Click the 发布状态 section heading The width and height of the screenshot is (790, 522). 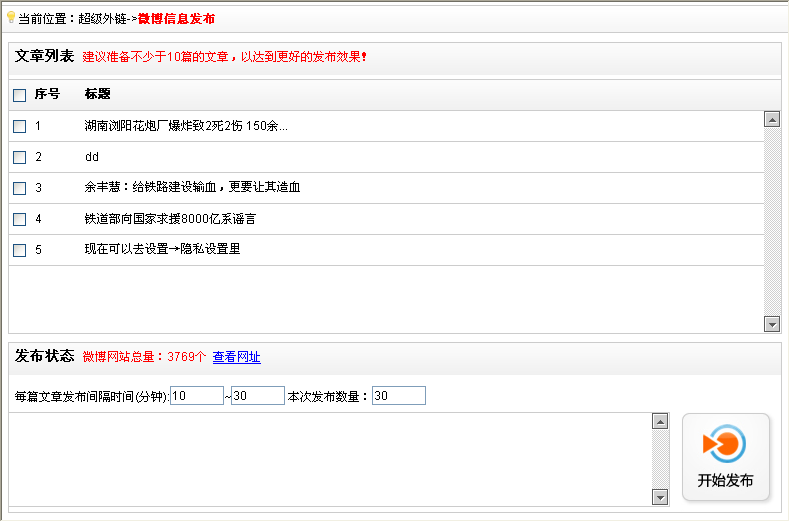pyautogui.click(x=44, y=356)
